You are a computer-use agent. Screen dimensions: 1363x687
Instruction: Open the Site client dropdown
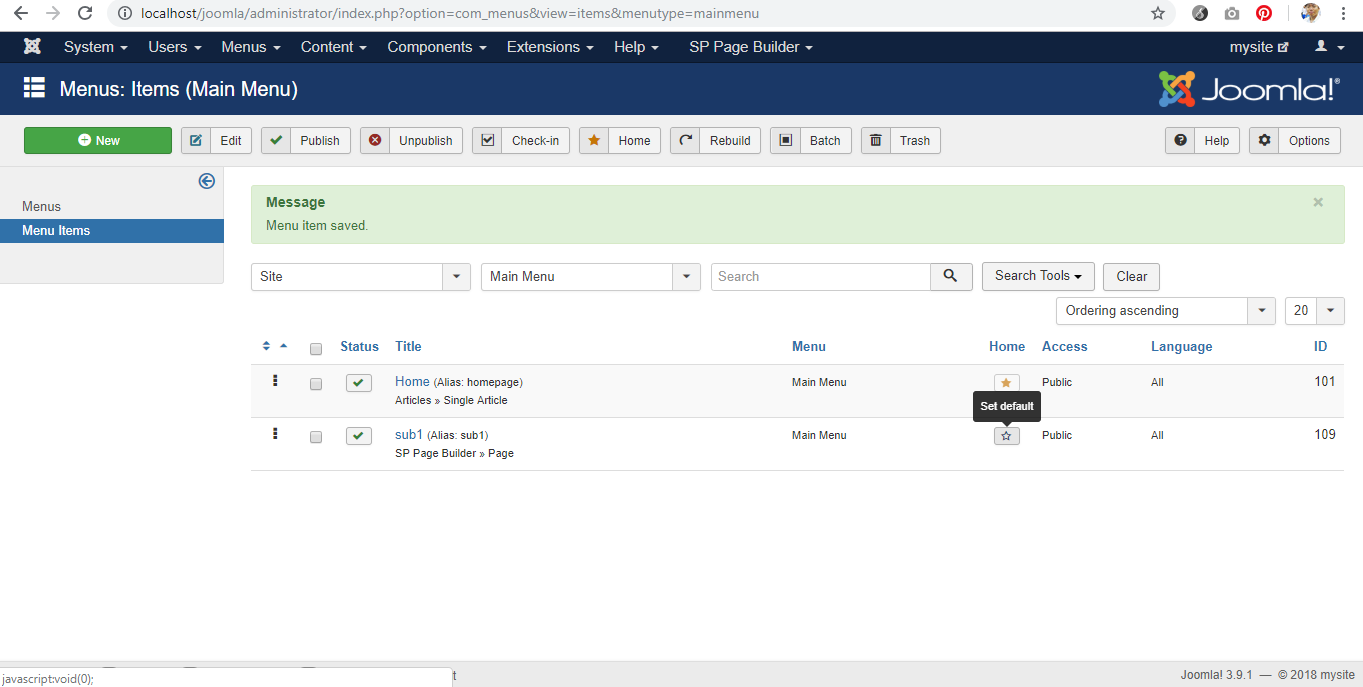[x=360, y=277]
